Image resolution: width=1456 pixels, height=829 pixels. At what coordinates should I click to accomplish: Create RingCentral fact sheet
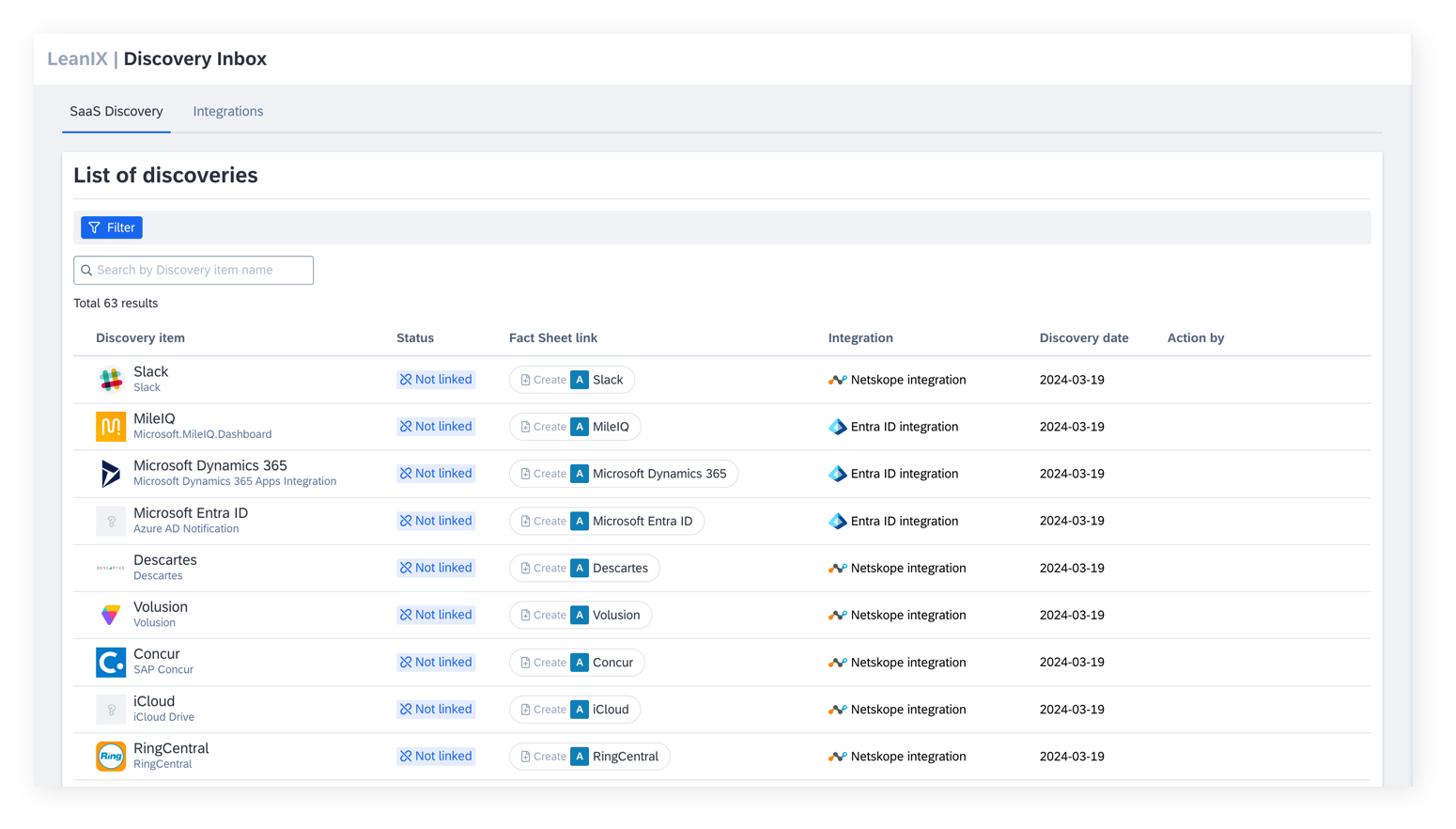pos(590,757)
